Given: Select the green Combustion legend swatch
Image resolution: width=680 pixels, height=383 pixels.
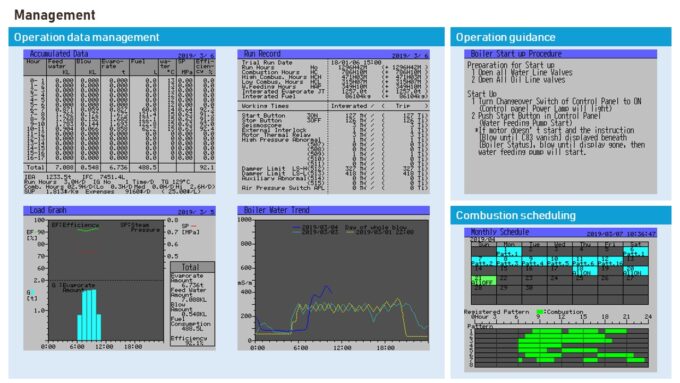Looking at the screenshot, I should [x=540, y=311].
